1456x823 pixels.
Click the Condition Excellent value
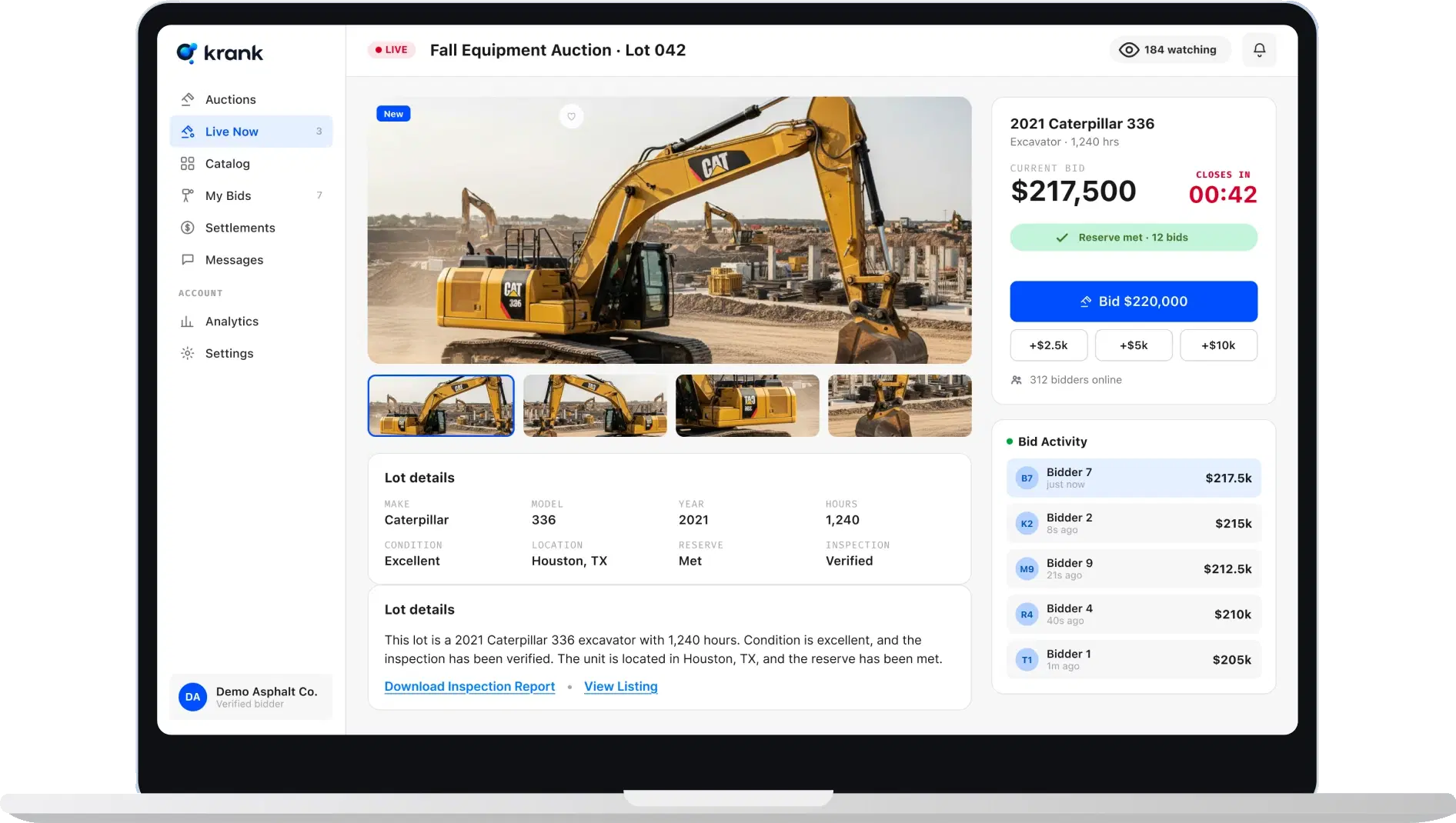(412, 561)
